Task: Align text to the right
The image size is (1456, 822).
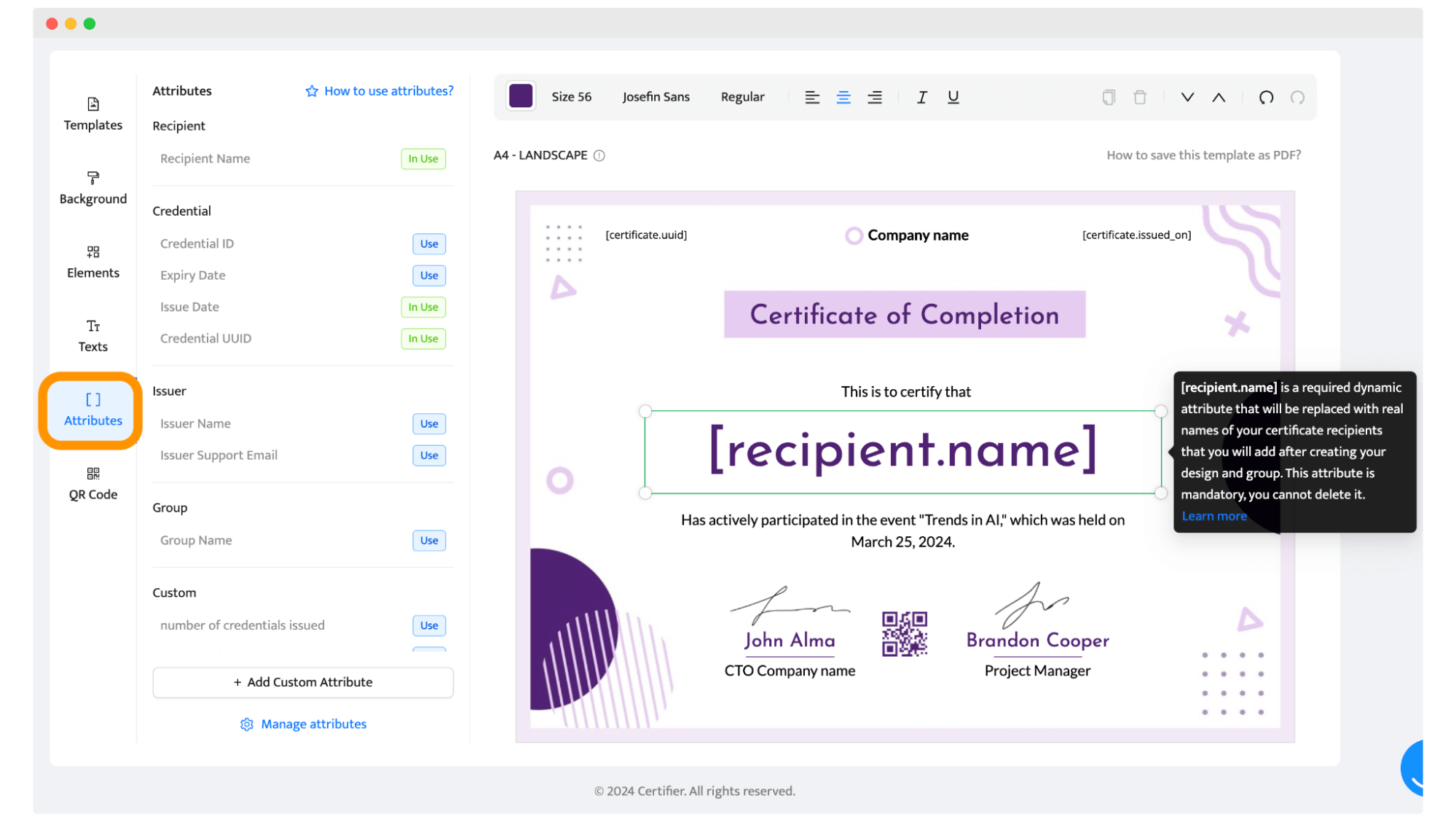Action: pyautogui.click(x=875, y=98)
